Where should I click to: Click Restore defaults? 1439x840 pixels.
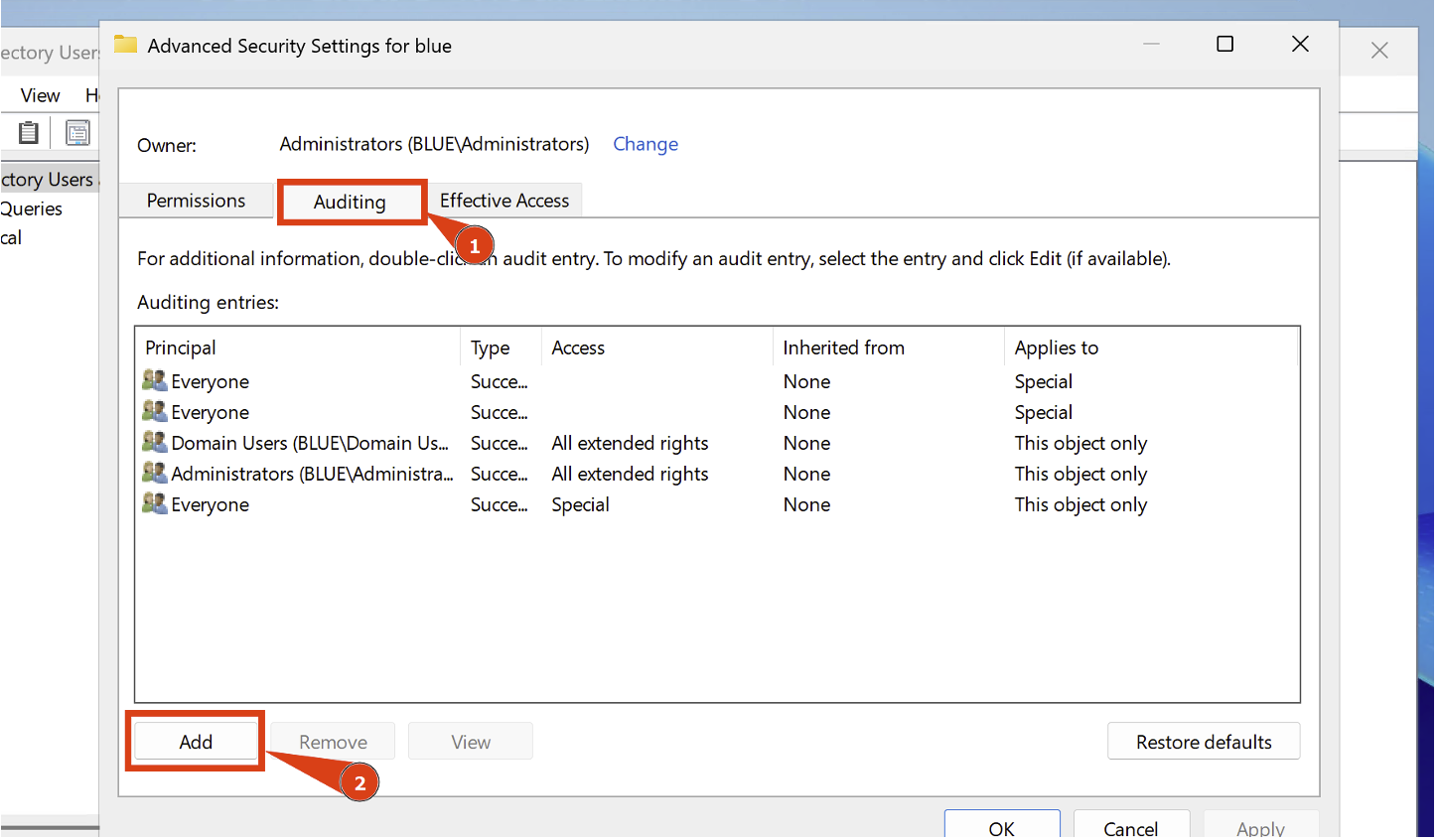(x=1204, y=741)
